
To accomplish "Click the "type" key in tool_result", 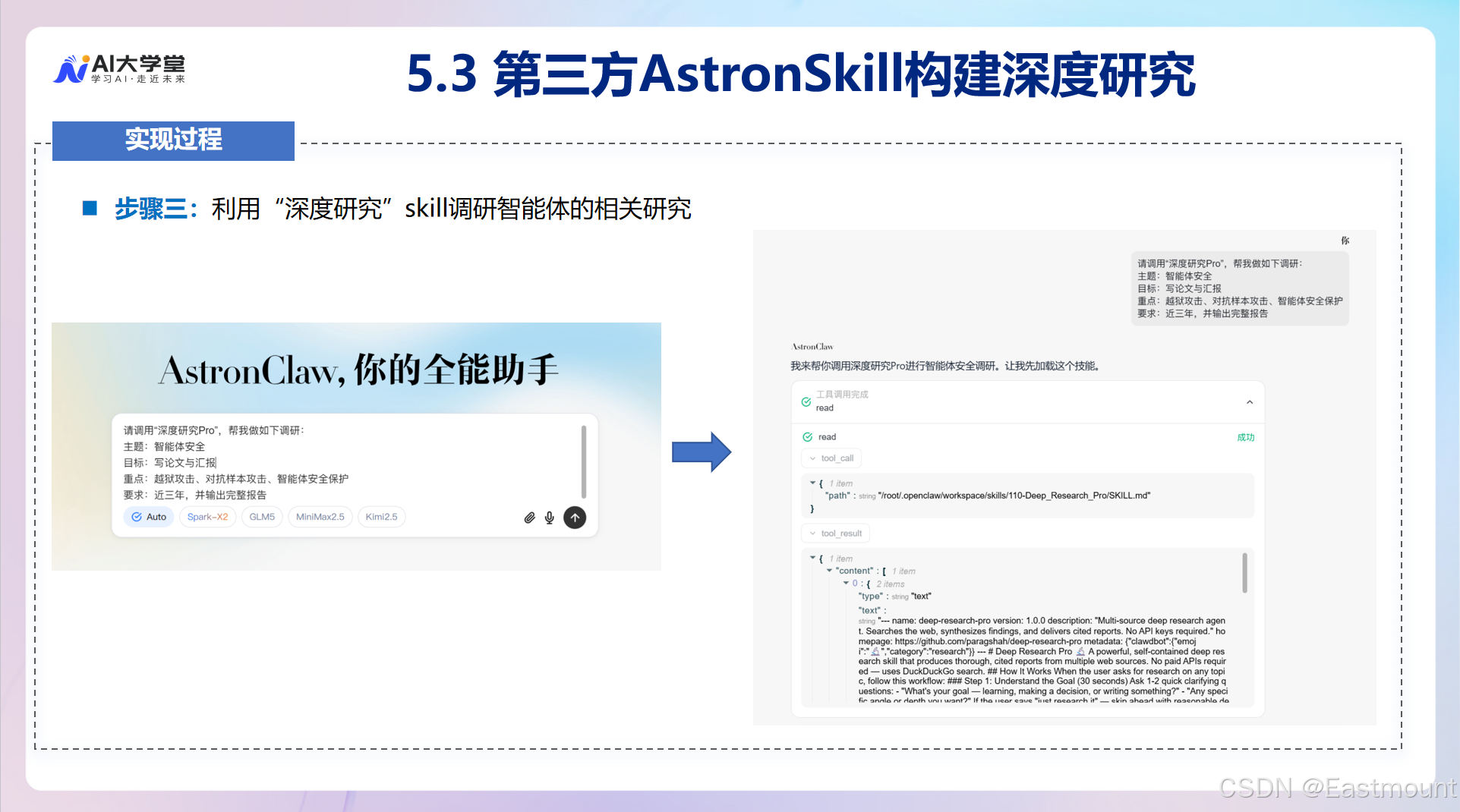I will click(x=871, y=596).
